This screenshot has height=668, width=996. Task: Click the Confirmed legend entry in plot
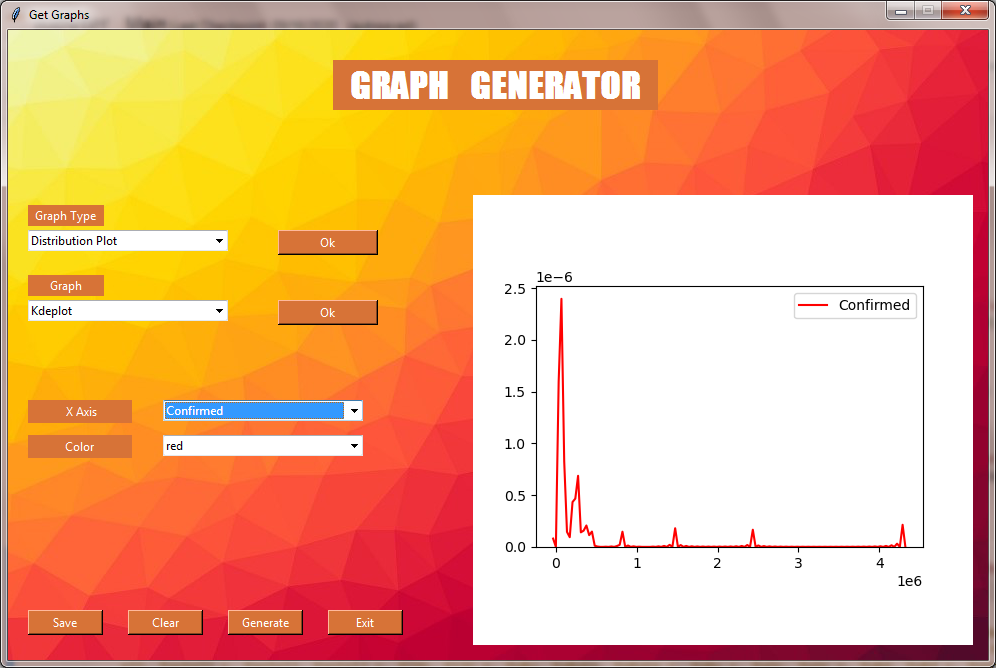coord(854,305)
